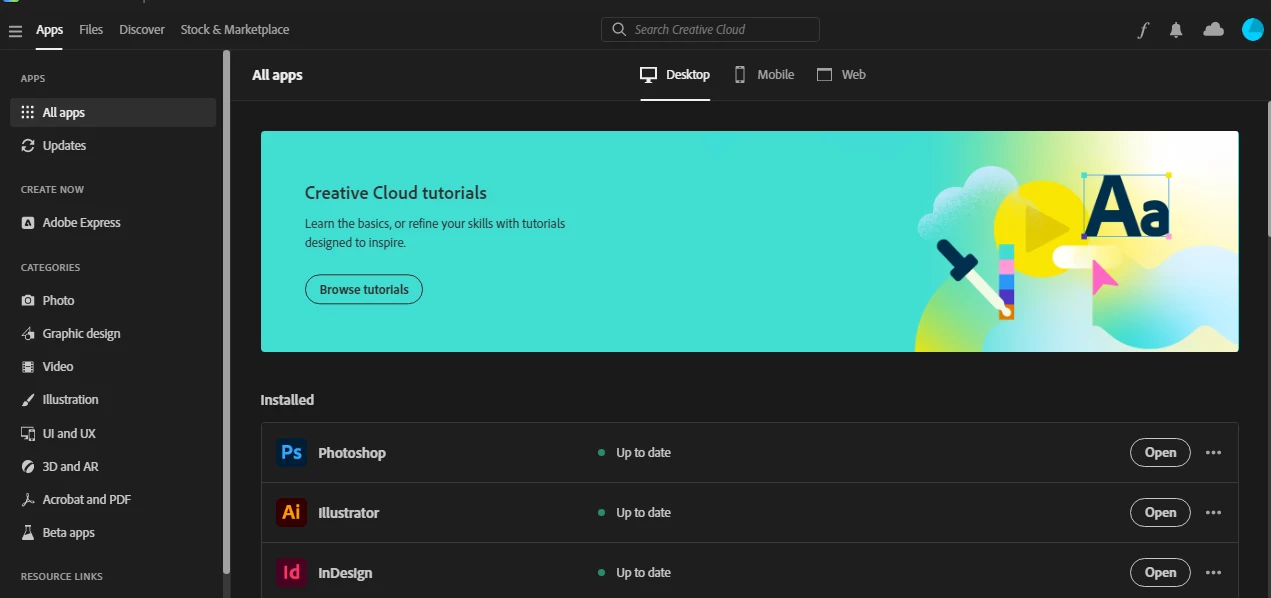
Task: Click the Video film icon
Action: point(28,367)
